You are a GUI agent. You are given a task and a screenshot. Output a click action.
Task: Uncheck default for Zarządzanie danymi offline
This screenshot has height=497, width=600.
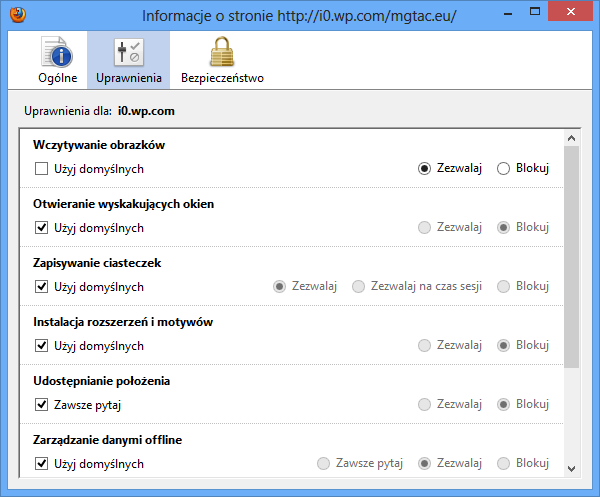(x=42, y=464)
